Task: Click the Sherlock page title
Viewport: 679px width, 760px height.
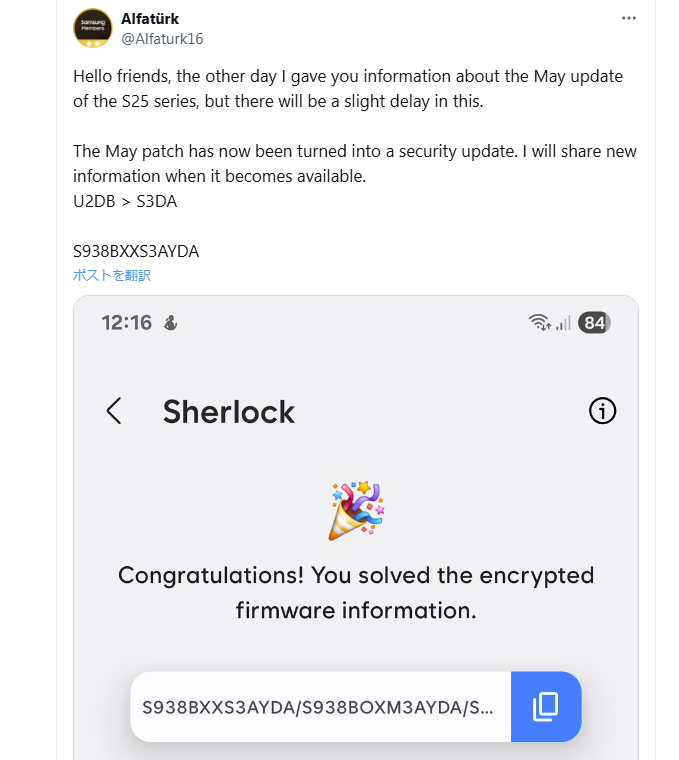Action: coord(229,412)
